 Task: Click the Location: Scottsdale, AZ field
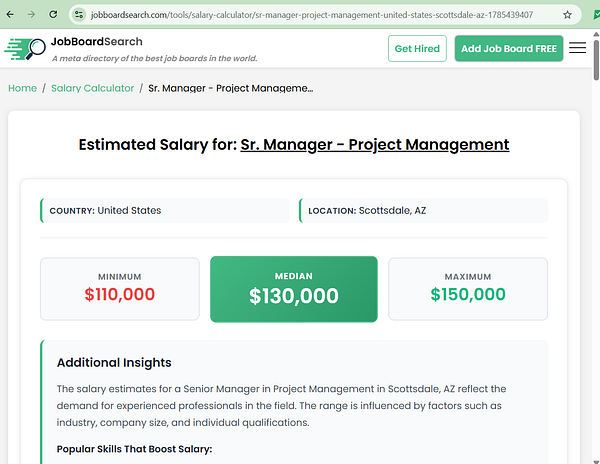coord(423,210)
